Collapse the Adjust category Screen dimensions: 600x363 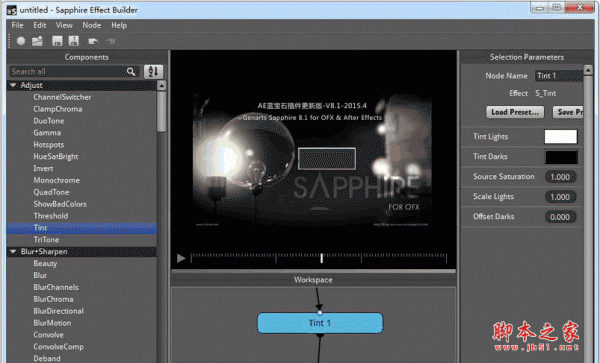(13, 85)
